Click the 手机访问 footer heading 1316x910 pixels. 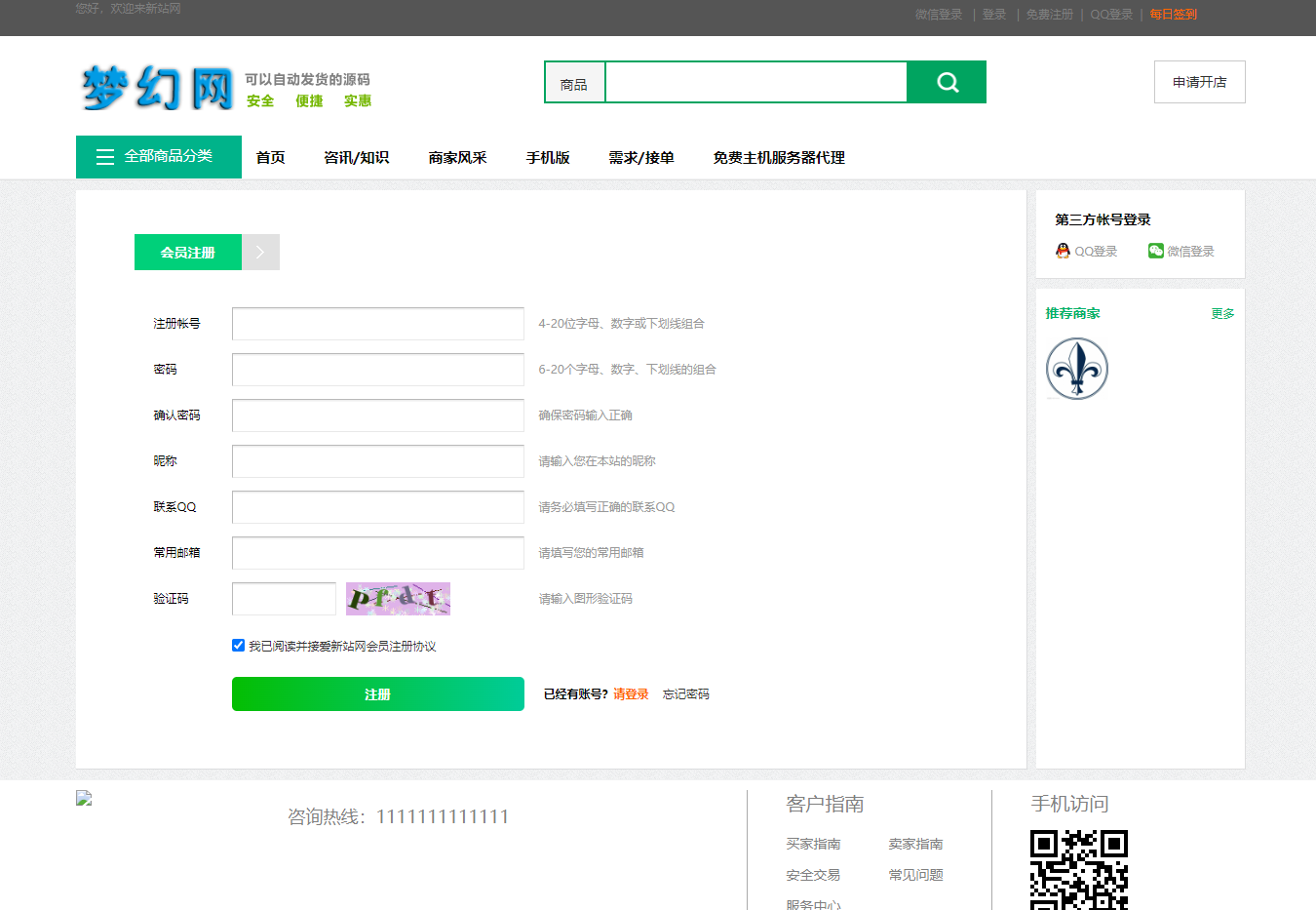(1069, 805)
